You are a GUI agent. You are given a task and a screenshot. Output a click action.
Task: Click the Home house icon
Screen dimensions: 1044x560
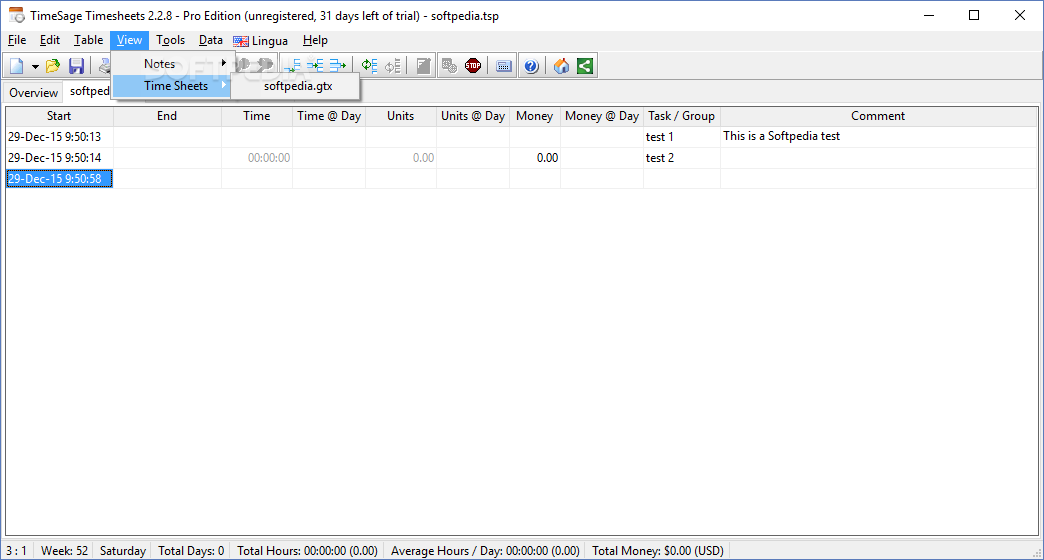561,66
